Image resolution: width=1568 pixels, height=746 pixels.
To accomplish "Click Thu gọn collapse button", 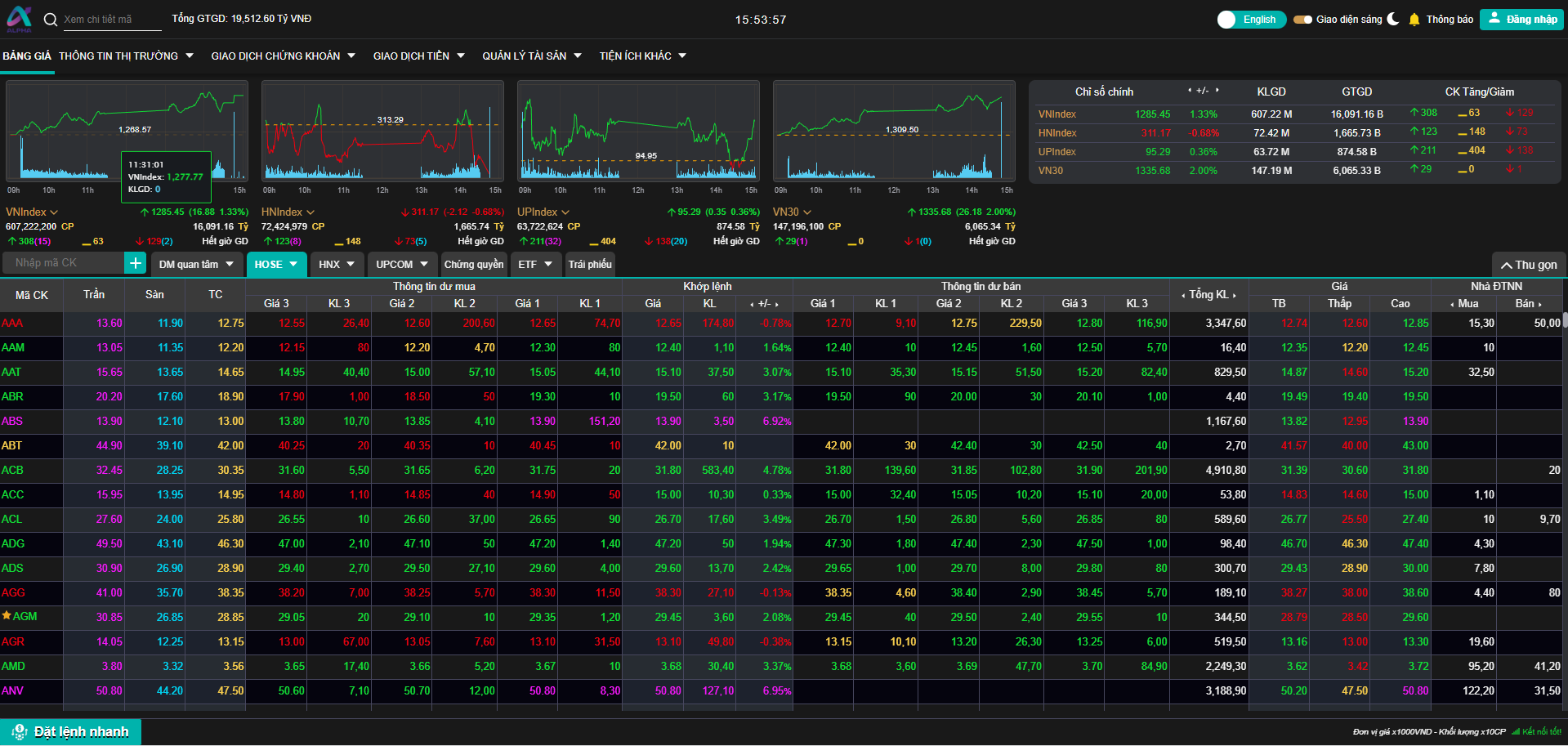I will [1529, 265].
